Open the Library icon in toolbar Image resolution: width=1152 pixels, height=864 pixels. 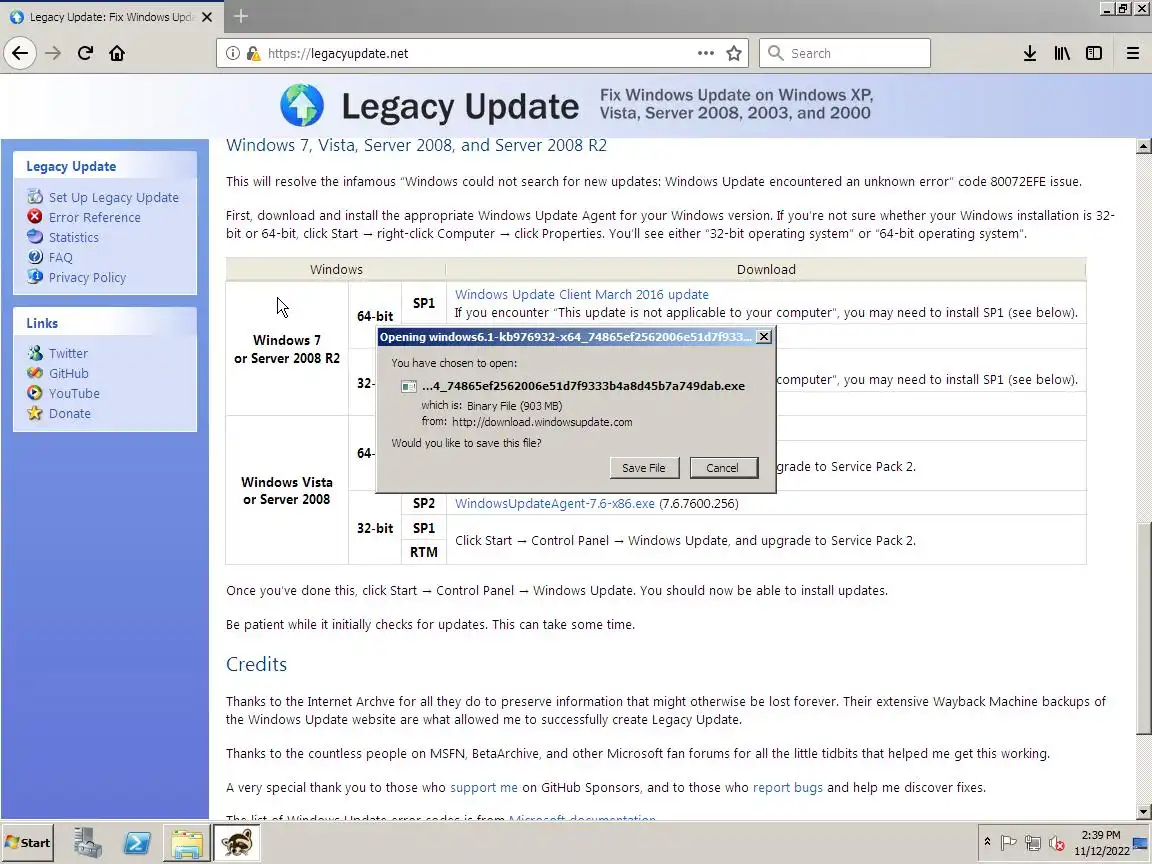tap(1062, 53)
